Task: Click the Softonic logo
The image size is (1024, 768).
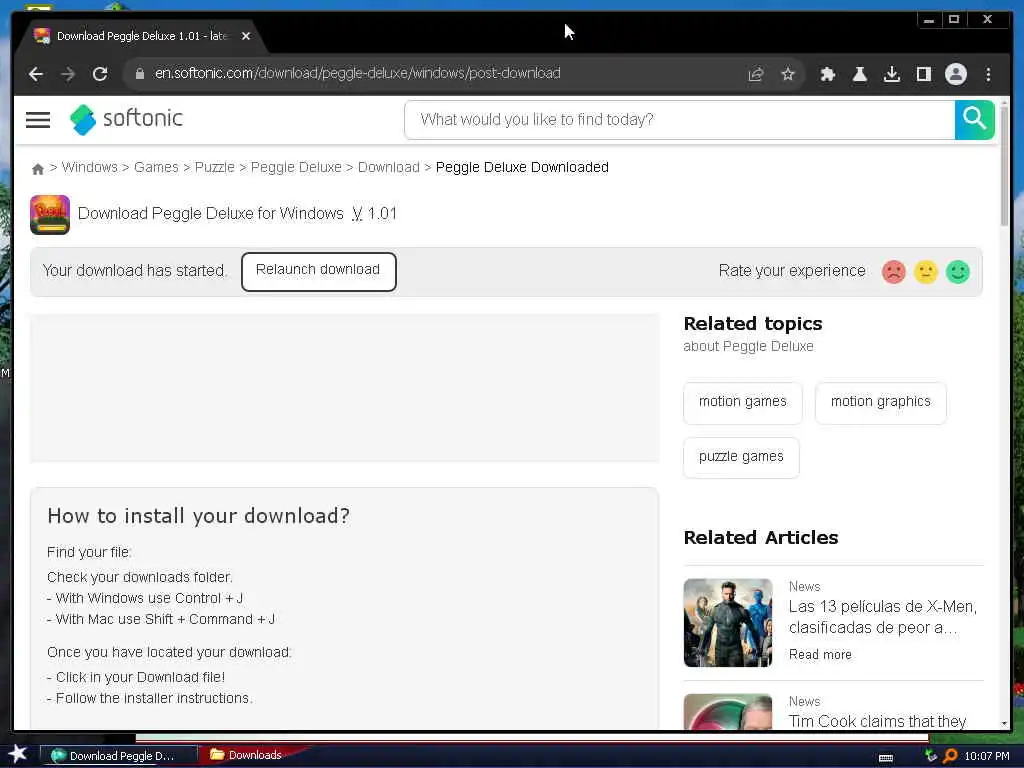Action: click(x=127, y=120)
